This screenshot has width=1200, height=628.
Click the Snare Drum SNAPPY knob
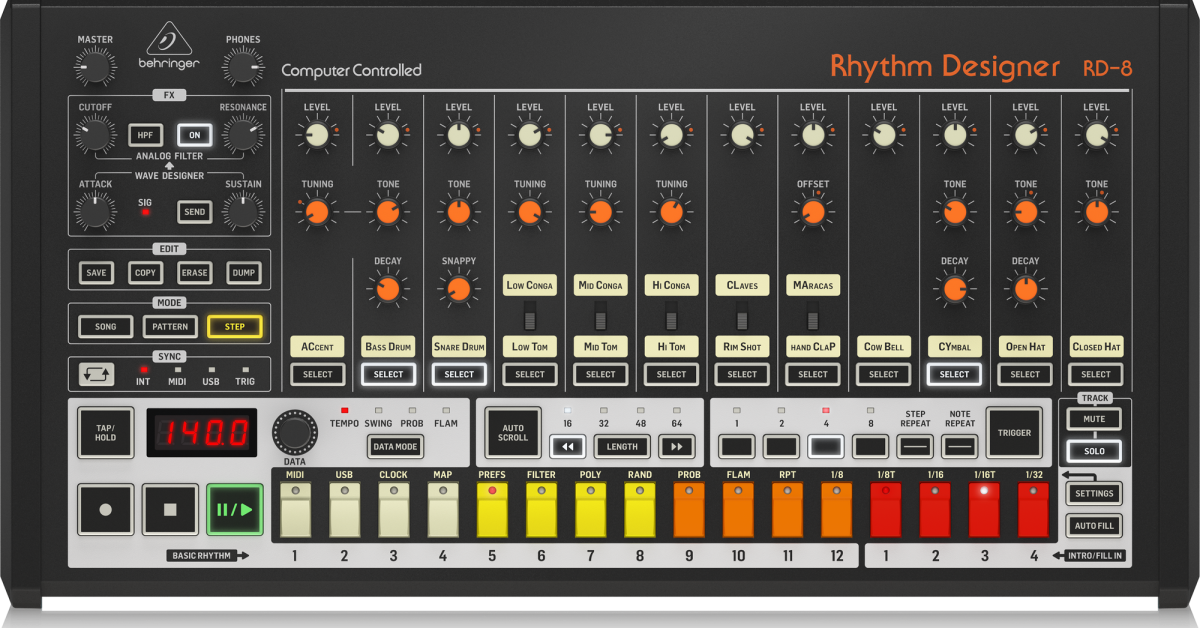459,289
